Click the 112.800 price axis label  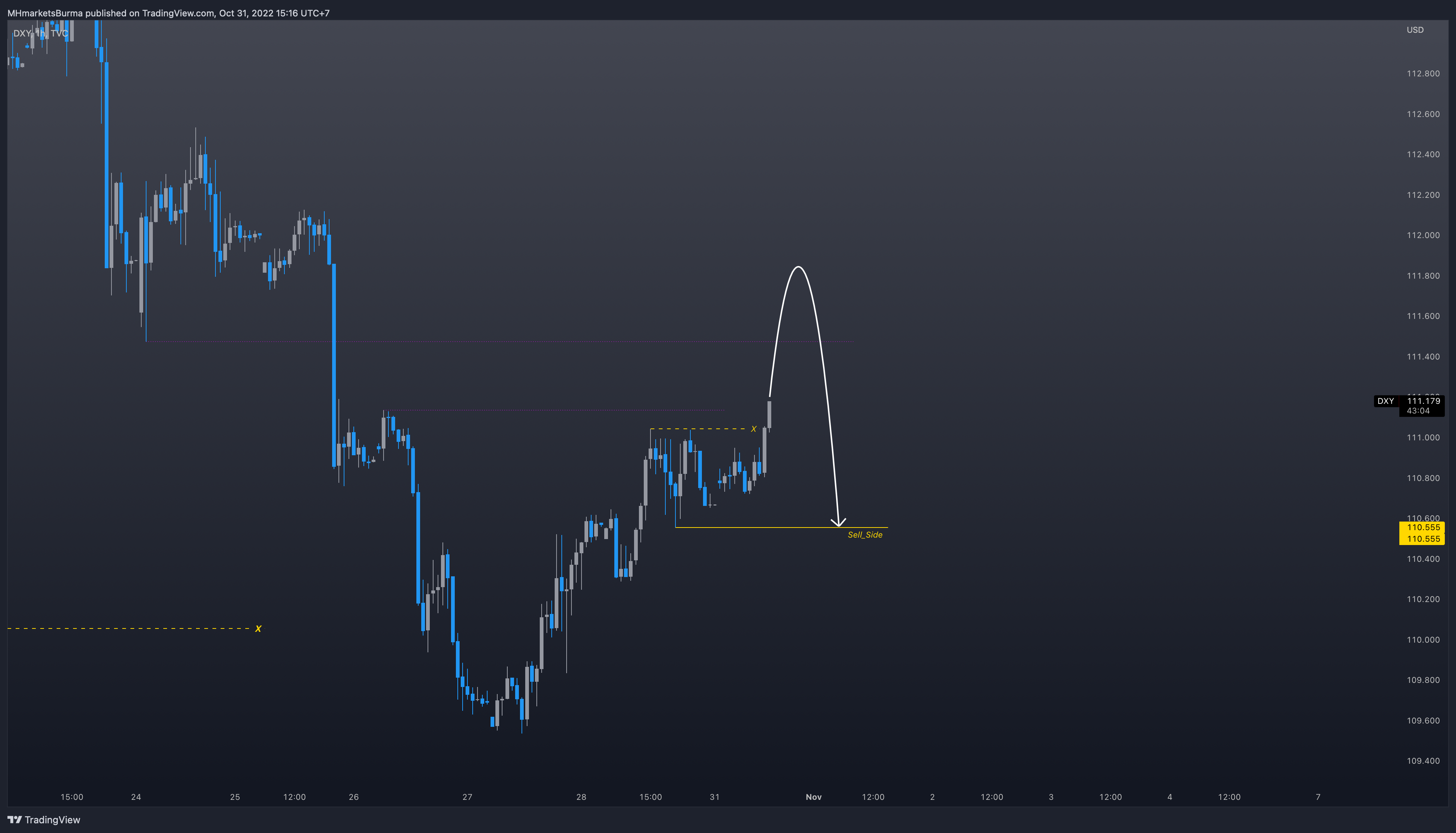coord(1423,73)
